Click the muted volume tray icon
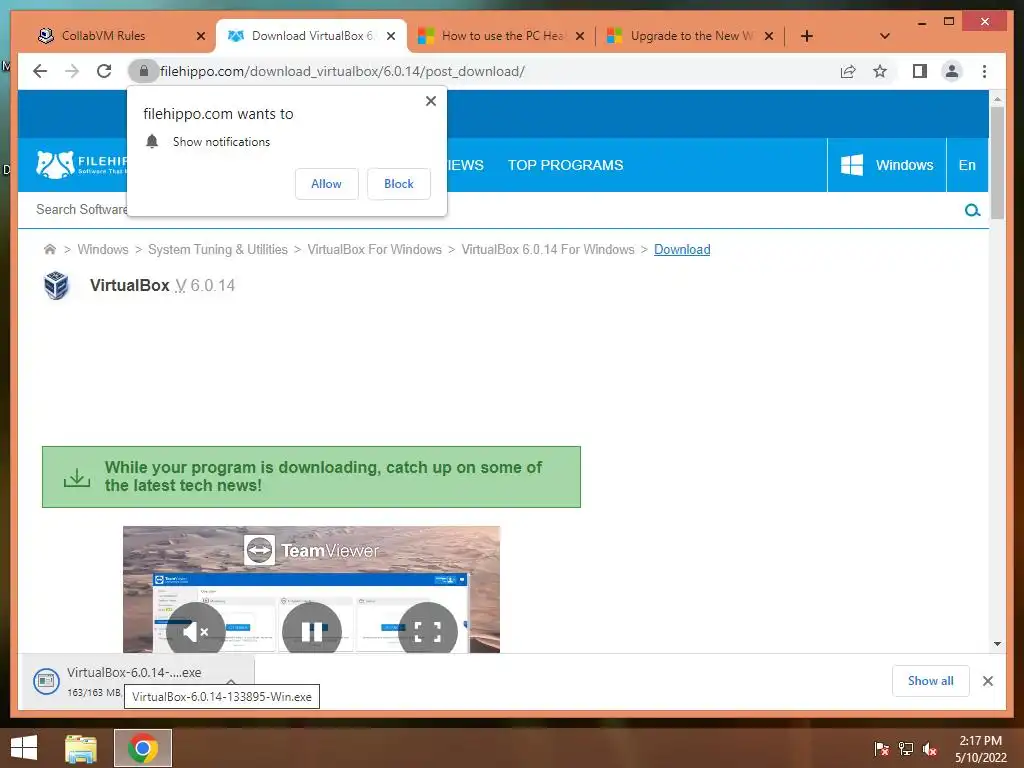The height and width of the screenshot is (768, 1024). pyautogui.click(x=930, y=749)
